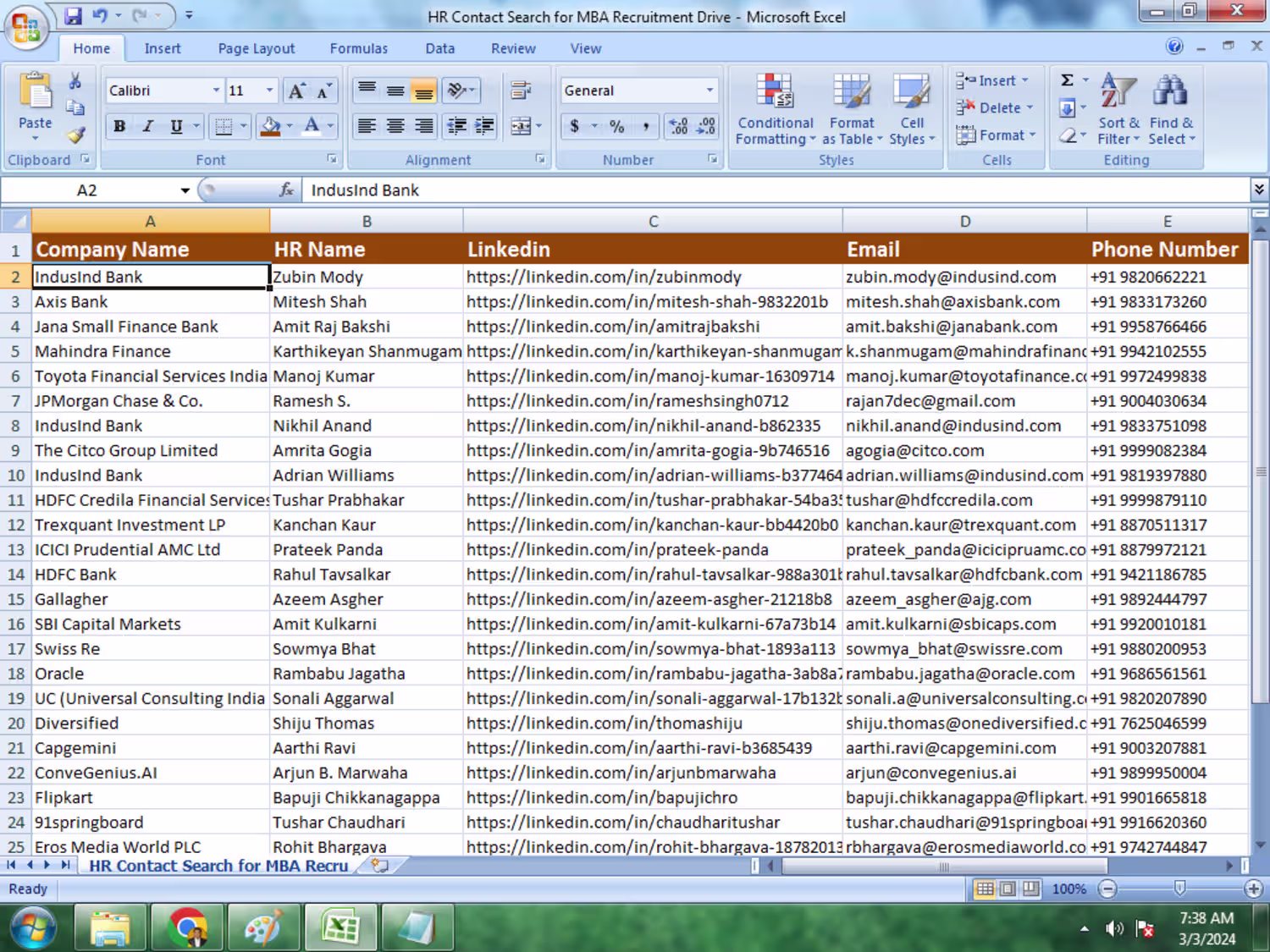1270x952 pixels.
Task: Open the Review tab
Action: click(x=513, y=48)
